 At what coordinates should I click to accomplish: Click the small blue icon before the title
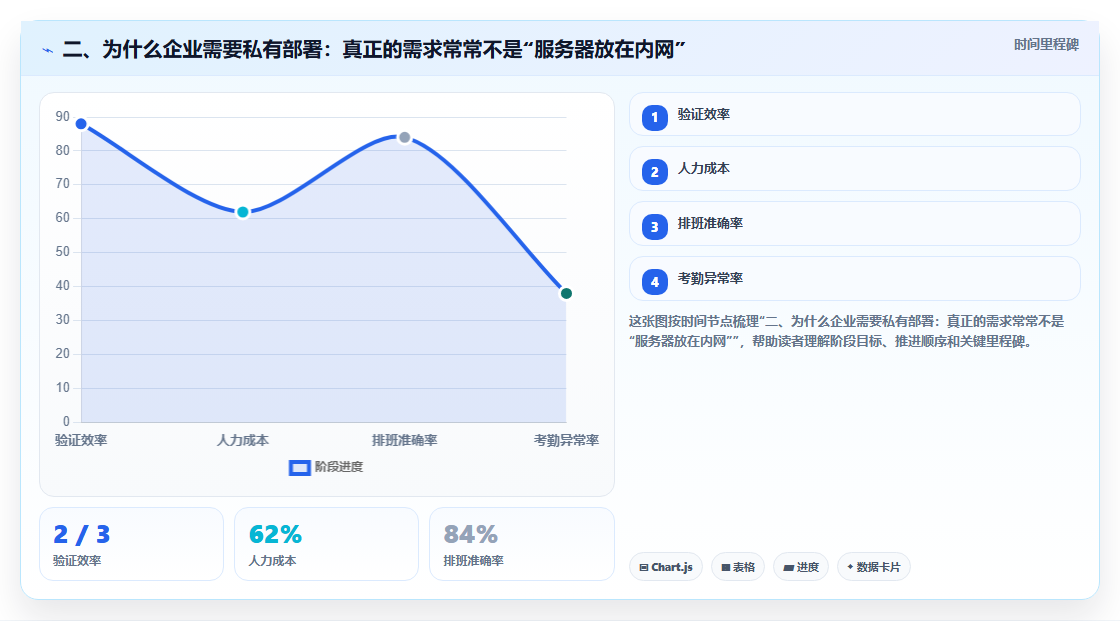tap(47, 50)
